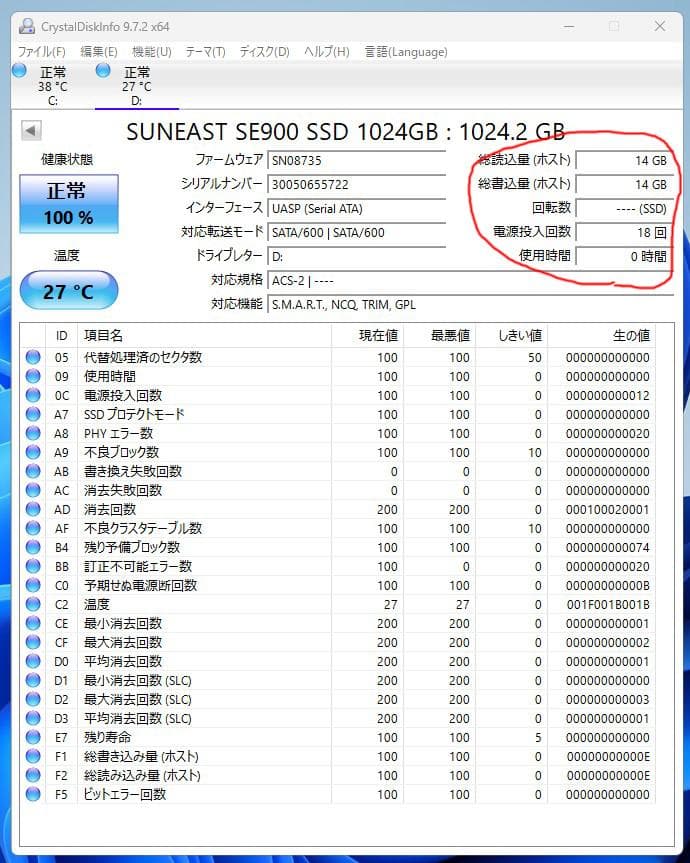Open the ヘルプ(H) menu
Viewport: 690px width, 863px height.
click(x=326, y=52)
